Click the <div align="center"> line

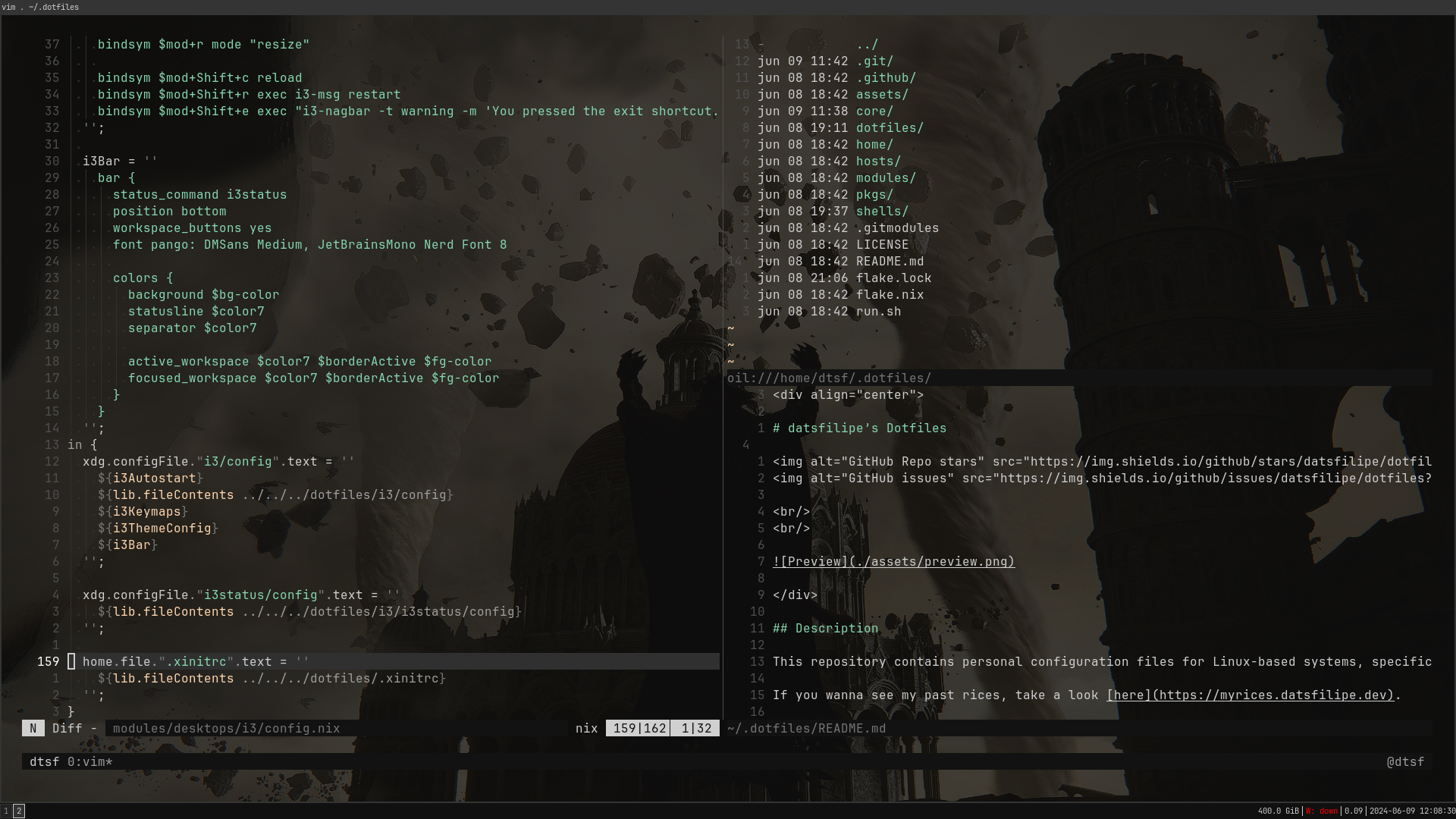pyautogui.click(x=848, y=395)
